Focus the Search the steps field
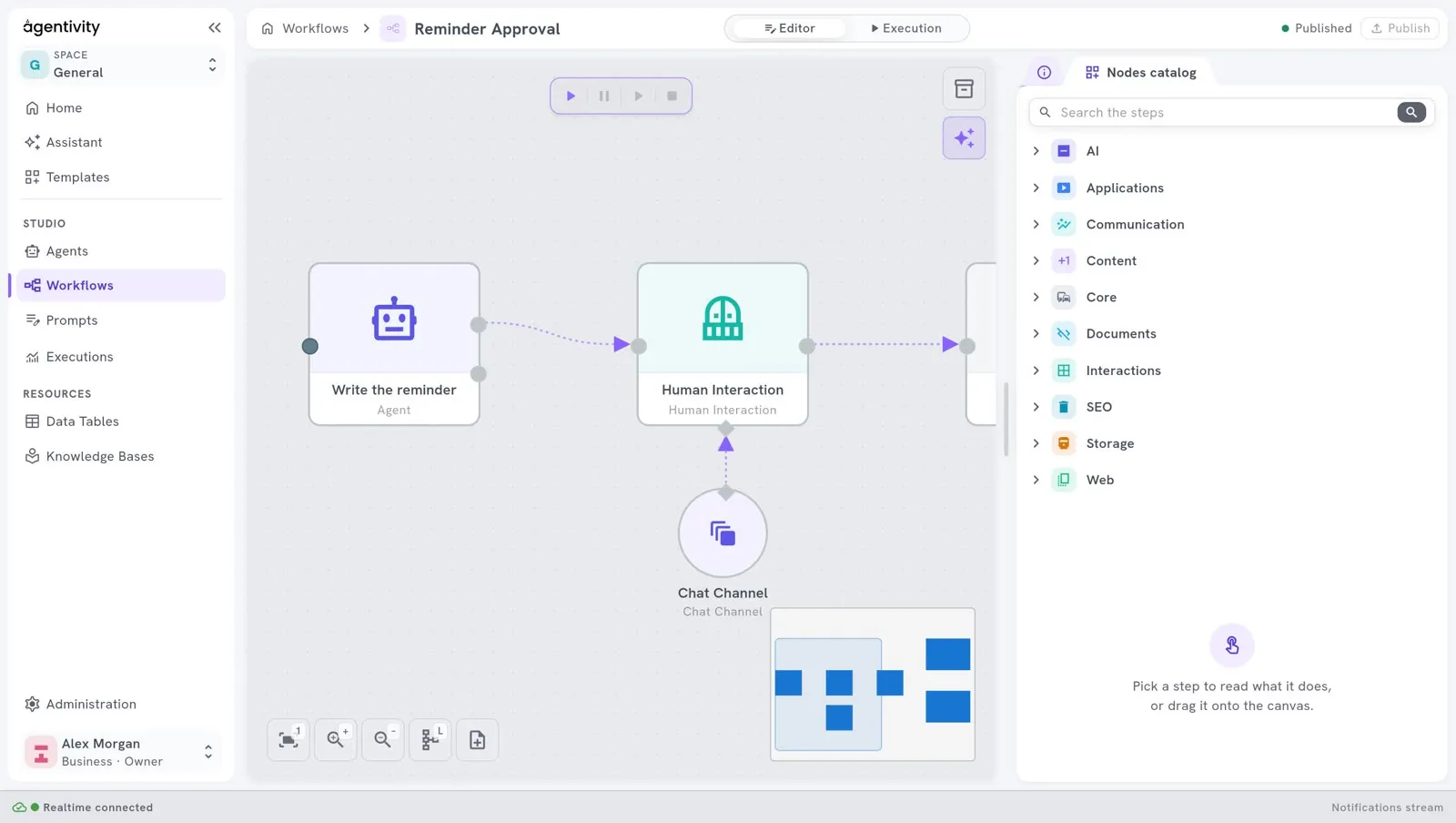Image resolution: width=1456 pixels, height=823 pixels. 1223,112
